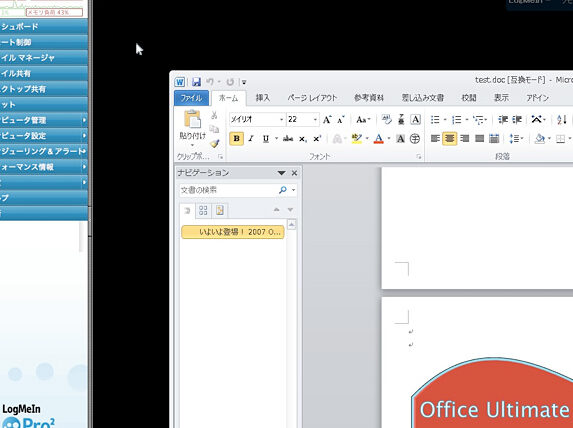Click the Character Border boxed A icon
573x428 pixels.
pos(415,120)
